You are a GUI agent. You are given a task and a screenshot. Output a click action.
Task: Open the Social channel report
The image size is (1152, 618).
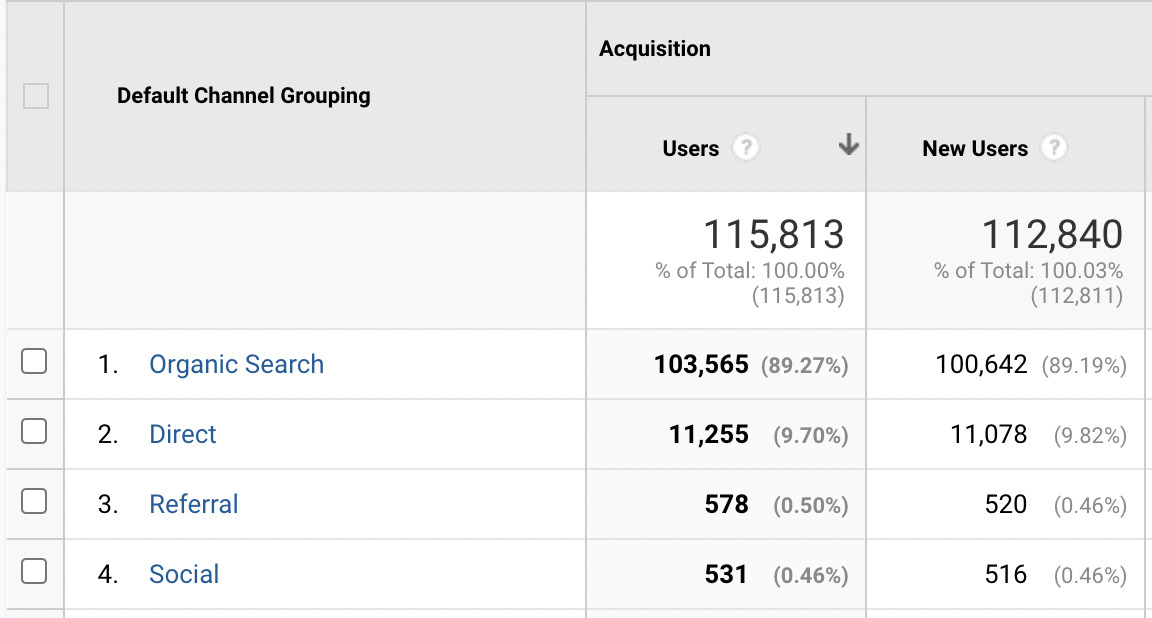[x=184, y=574]
